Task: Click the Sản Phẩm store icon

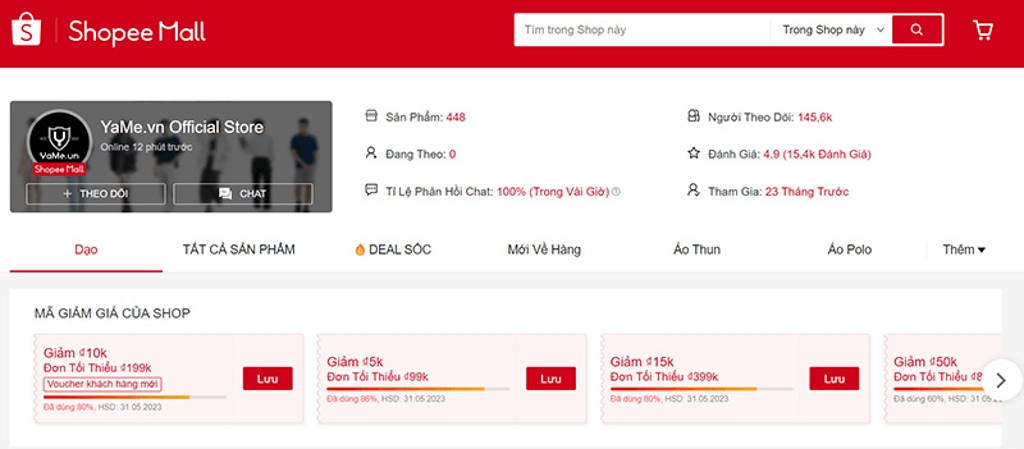Action: coord(371,117)
